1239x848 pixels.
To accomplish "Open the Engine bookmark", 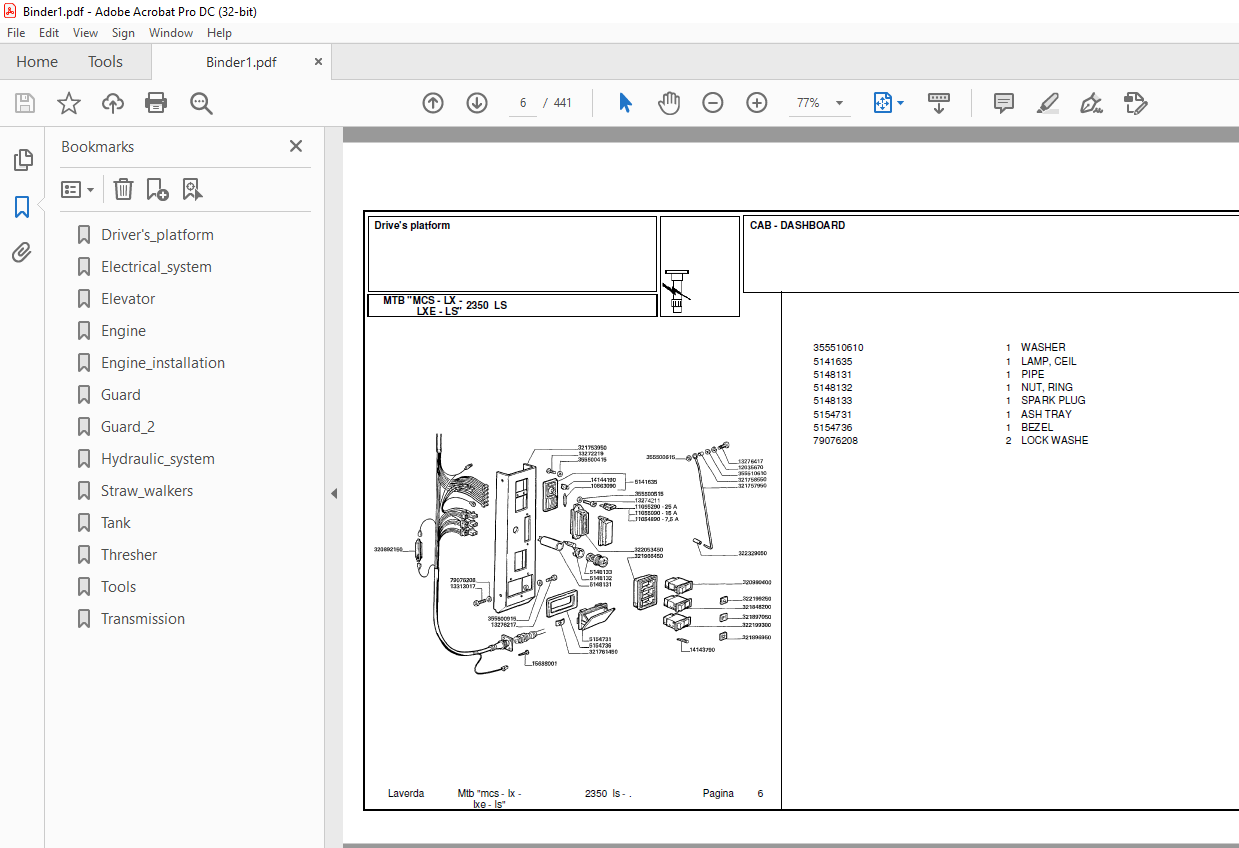I will (123, 331).
